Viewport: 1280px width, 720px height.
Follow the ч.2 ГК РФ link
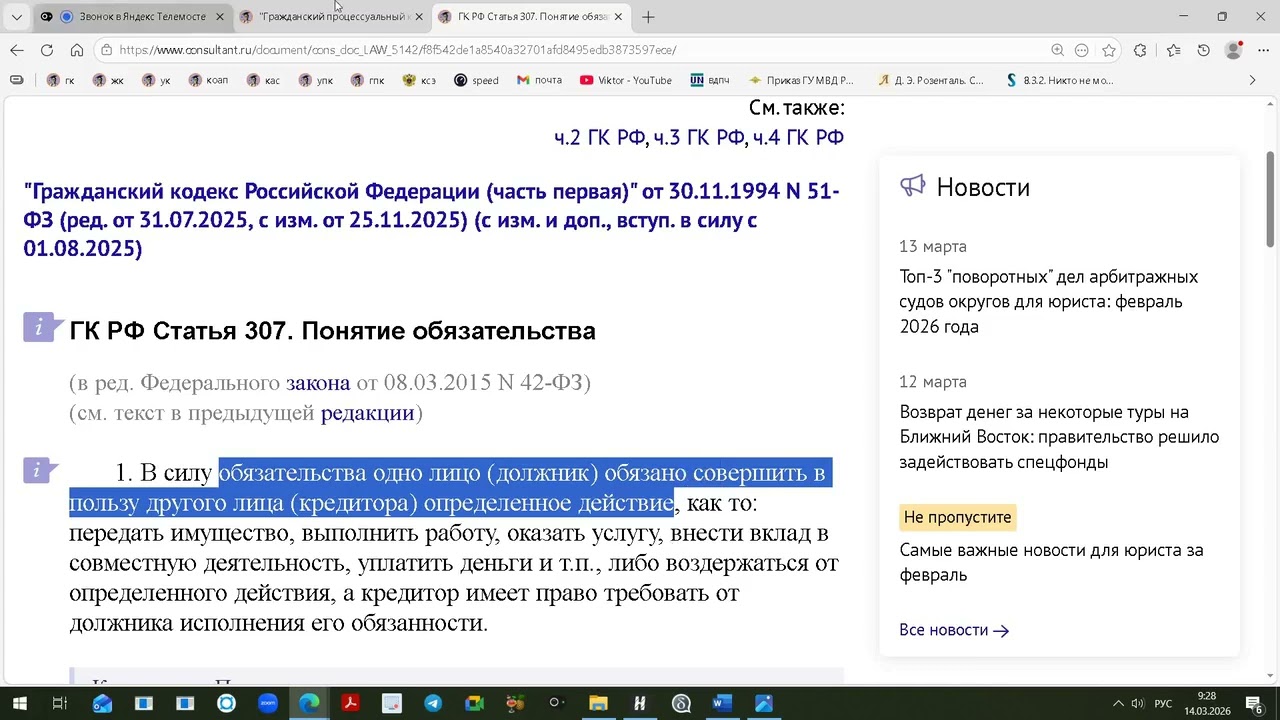(600, 137)
